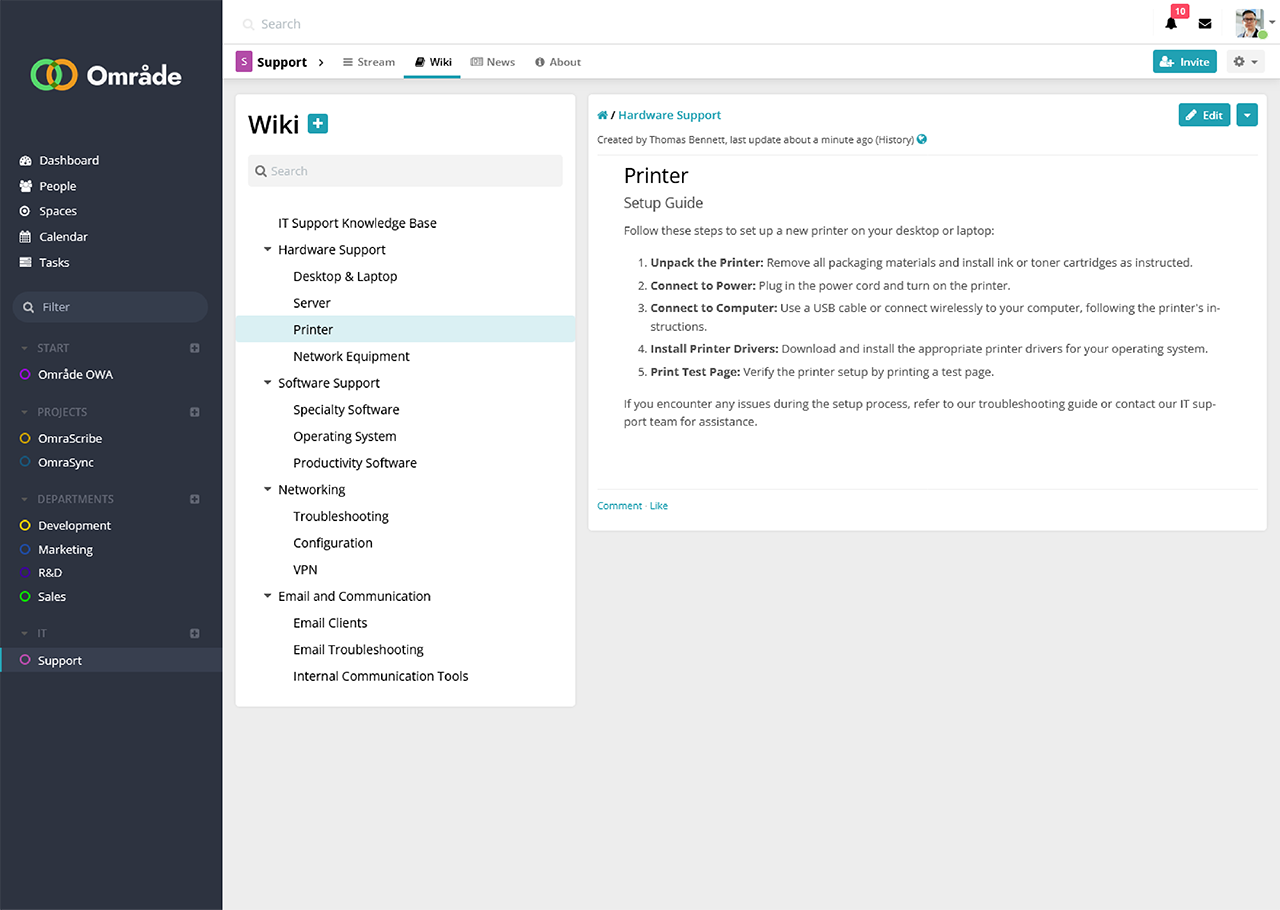
Task: Add a space in the Projects section
Action: tap(195, 412)
